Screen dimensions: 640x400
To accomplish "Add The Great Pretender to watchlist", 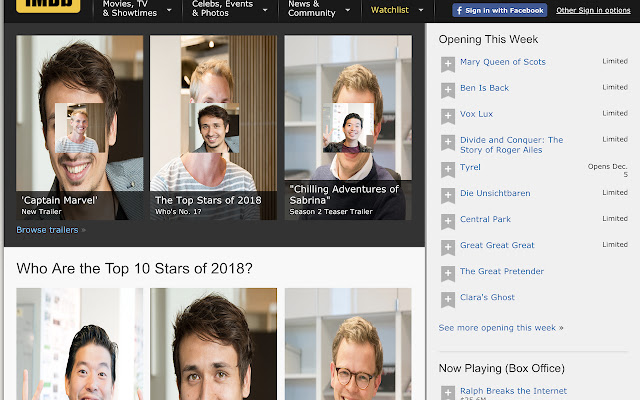I will pos(448,273).
